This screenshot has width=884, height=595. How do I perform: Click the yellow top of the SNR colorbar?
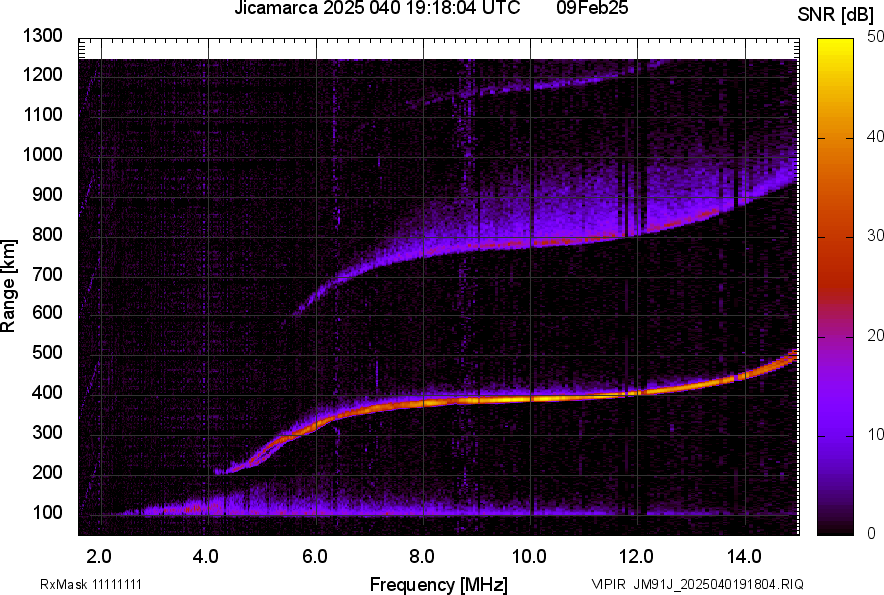pos(835,44)
